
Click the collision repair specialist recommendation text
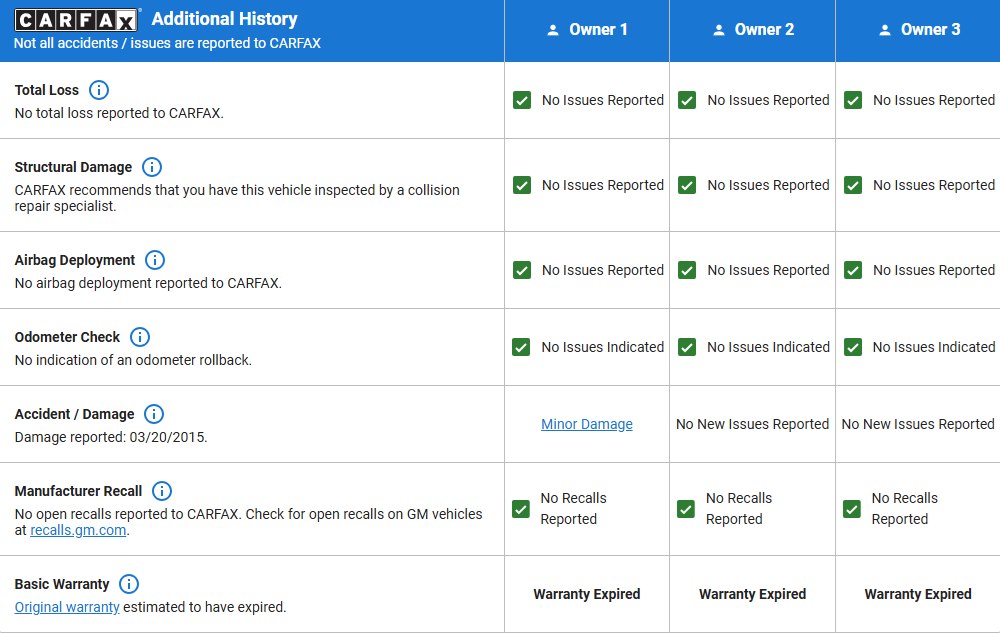pos(237,198)
